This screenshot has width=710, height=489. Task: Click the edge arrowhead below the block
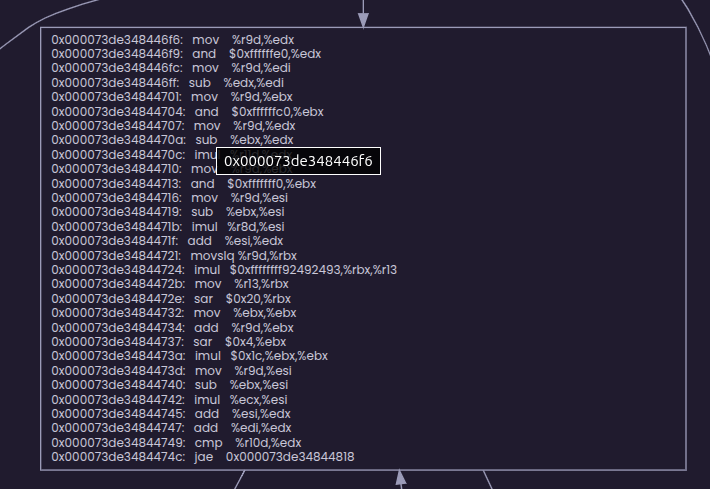401,478
